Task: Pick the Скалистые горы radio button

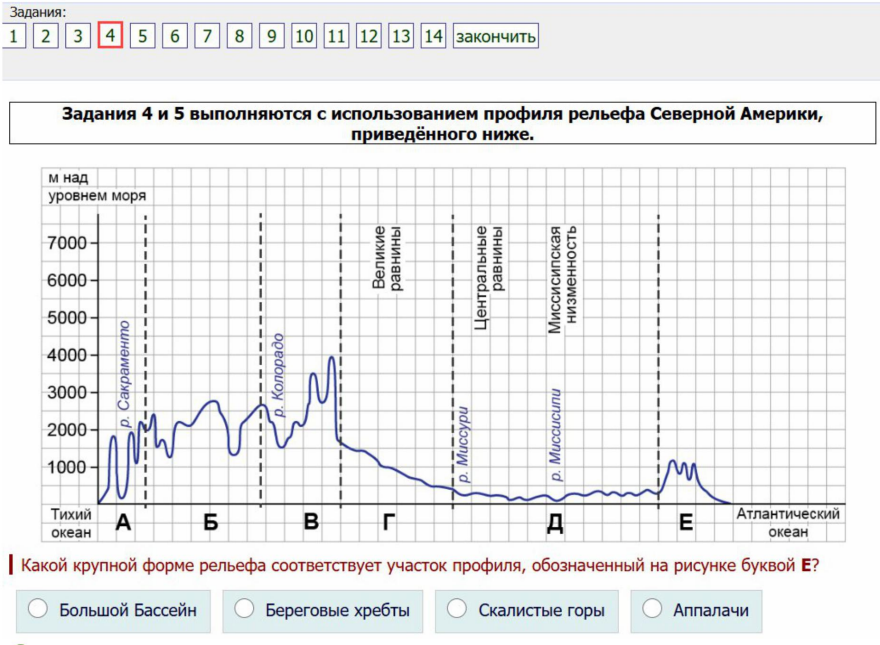Action: [x=458, y=609]
